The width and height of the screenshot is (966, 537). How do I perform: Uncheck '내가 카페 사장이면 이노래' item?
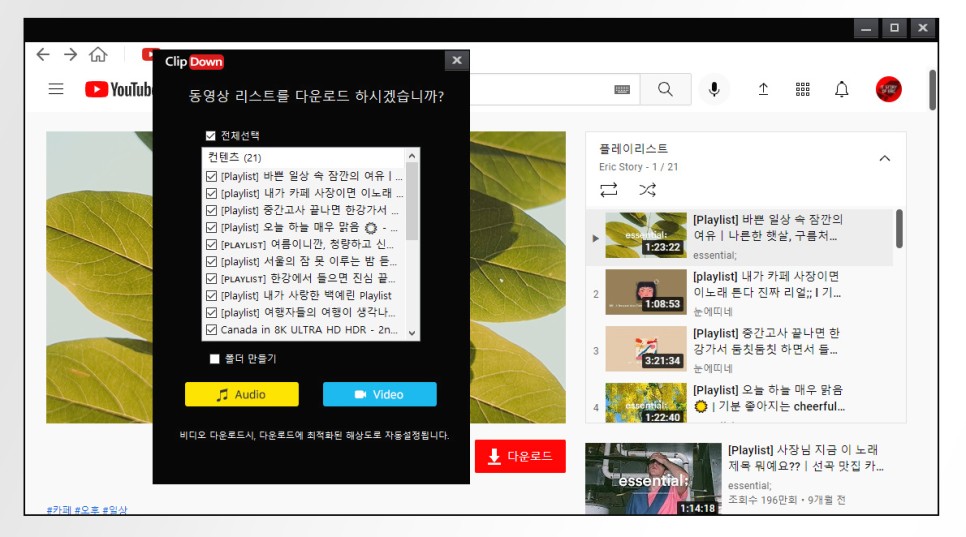(211, 193)
